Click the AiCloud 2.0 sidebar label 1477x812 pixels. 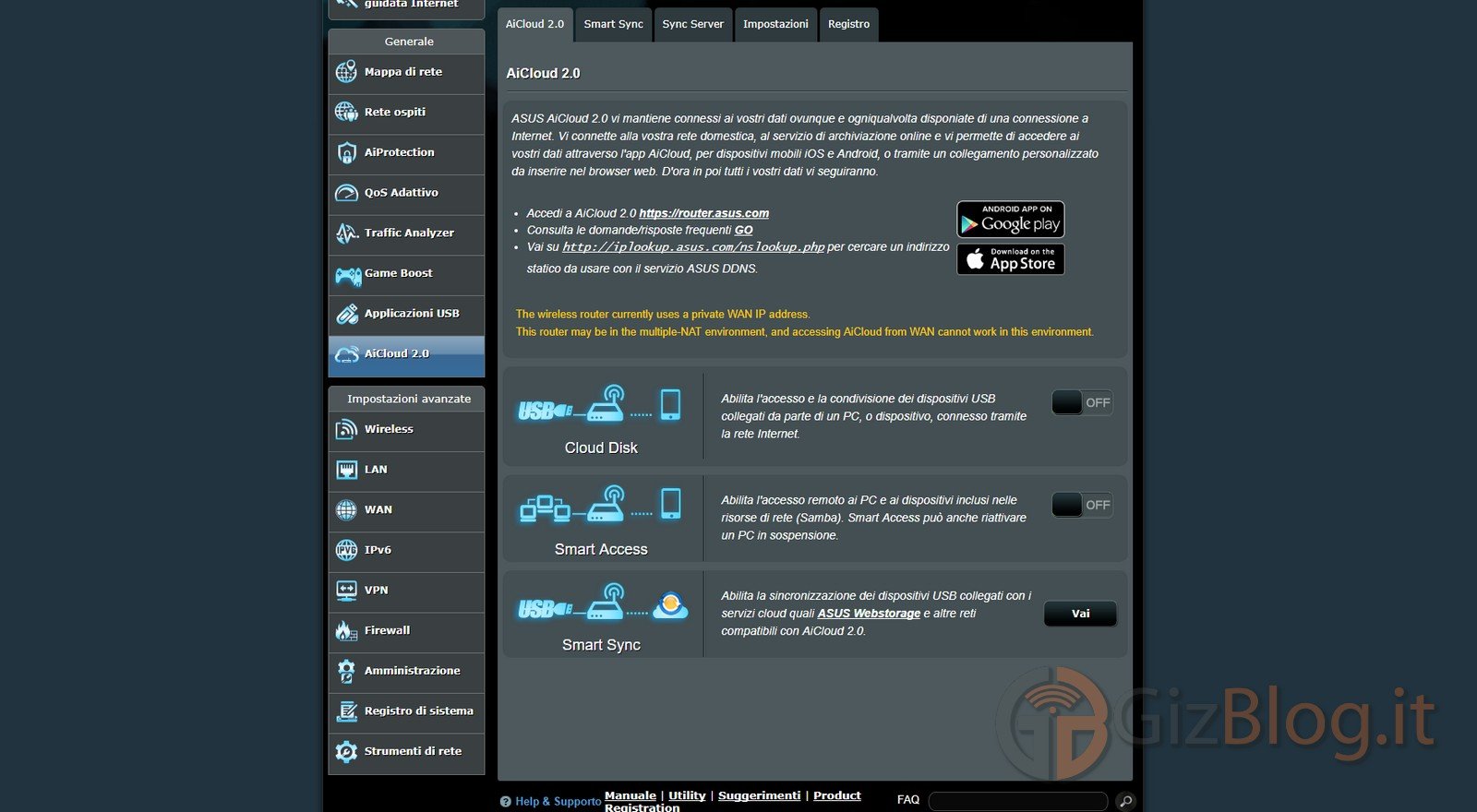(x=397, y=354)
